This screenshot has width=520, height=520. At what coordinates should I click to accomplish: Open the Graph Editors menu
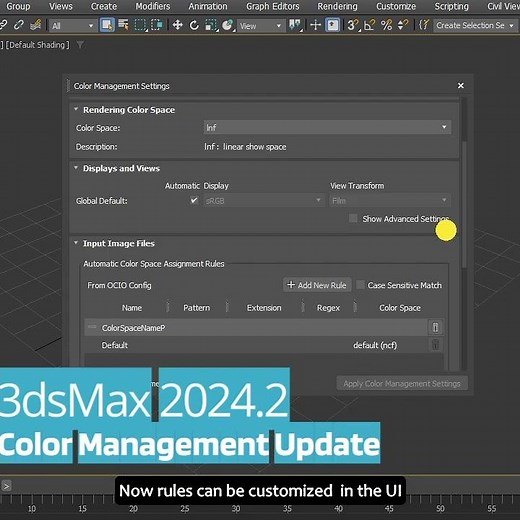click(273, 6)
